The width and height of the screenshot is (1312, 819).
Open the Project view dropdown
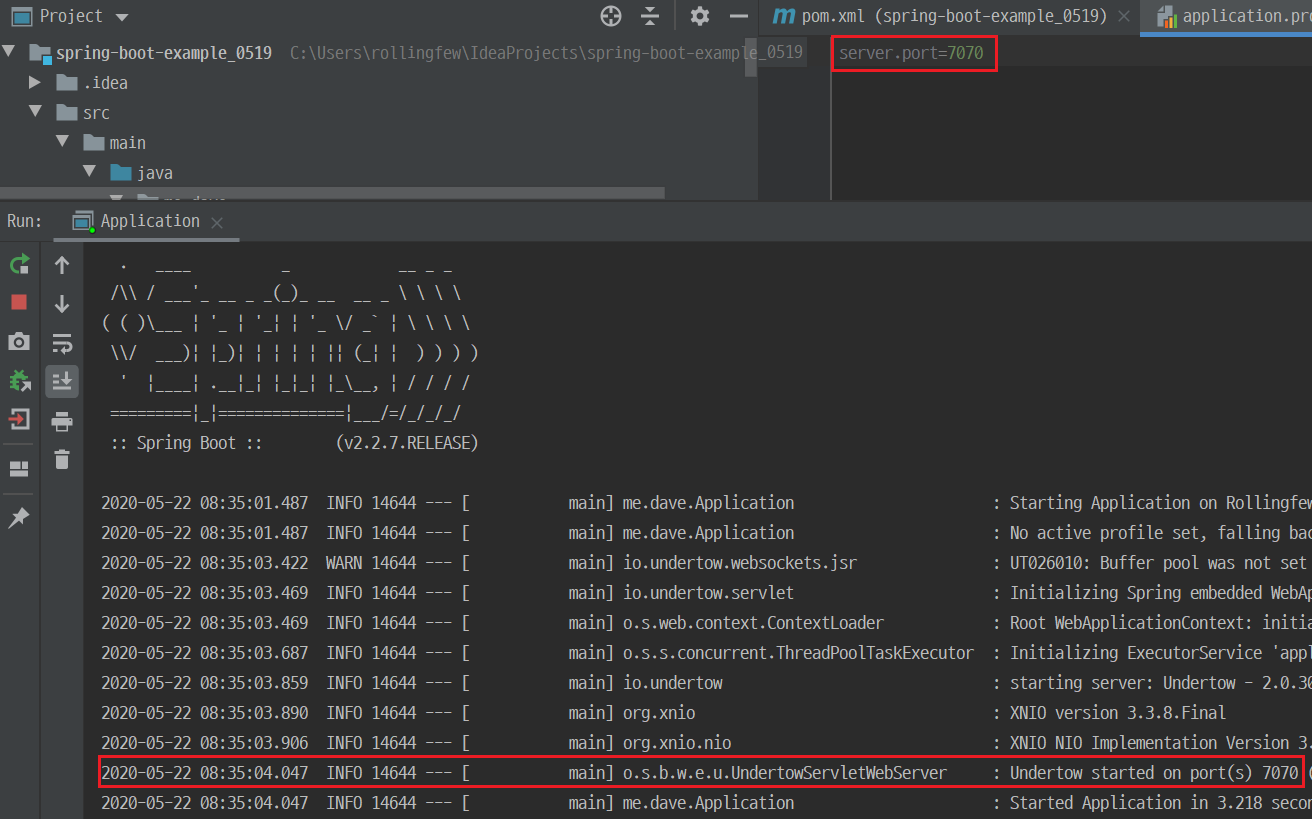click(x=122, y=17)
